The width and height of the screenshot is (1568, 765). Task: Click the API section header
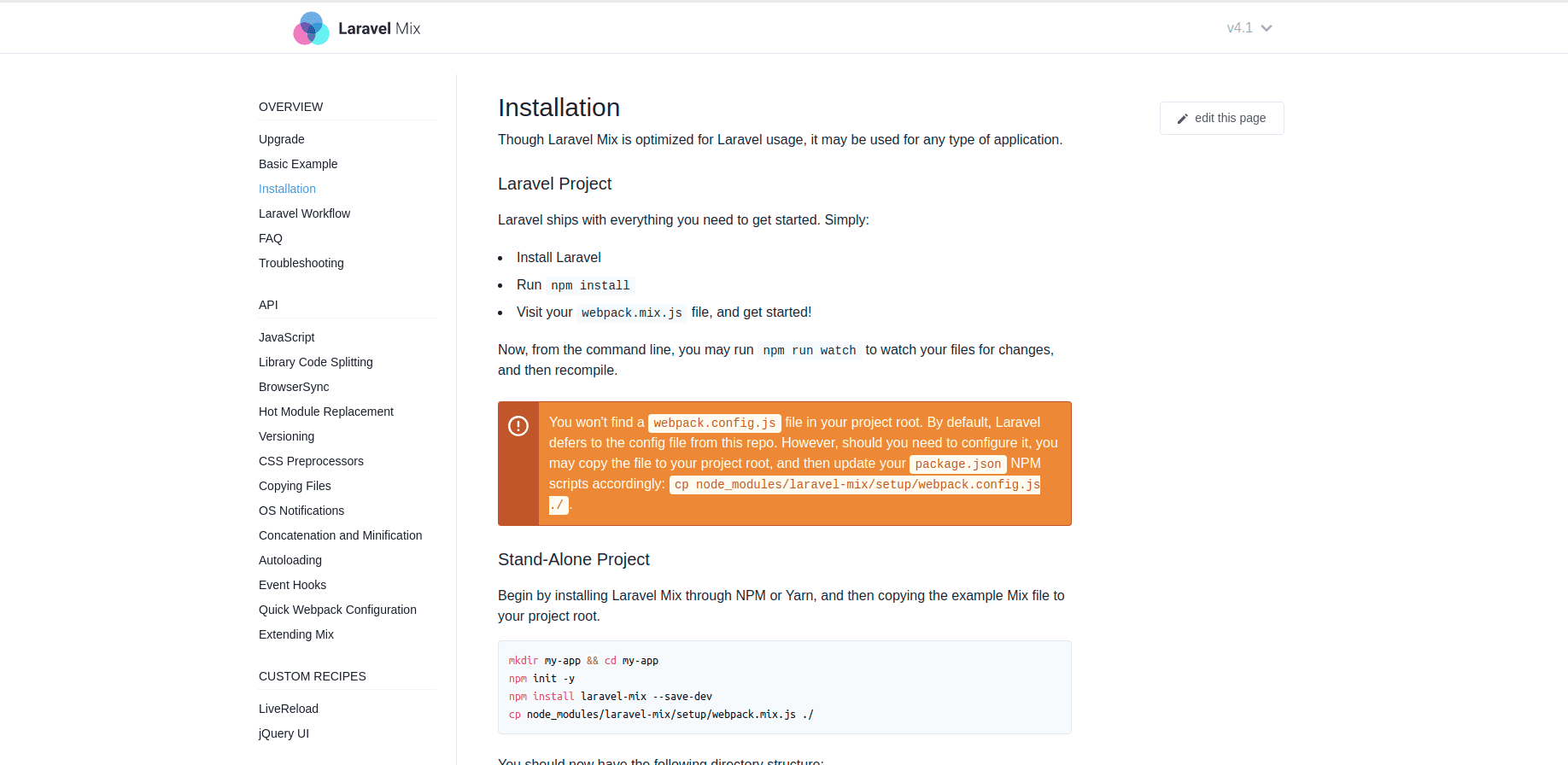(x=268, y=305)
